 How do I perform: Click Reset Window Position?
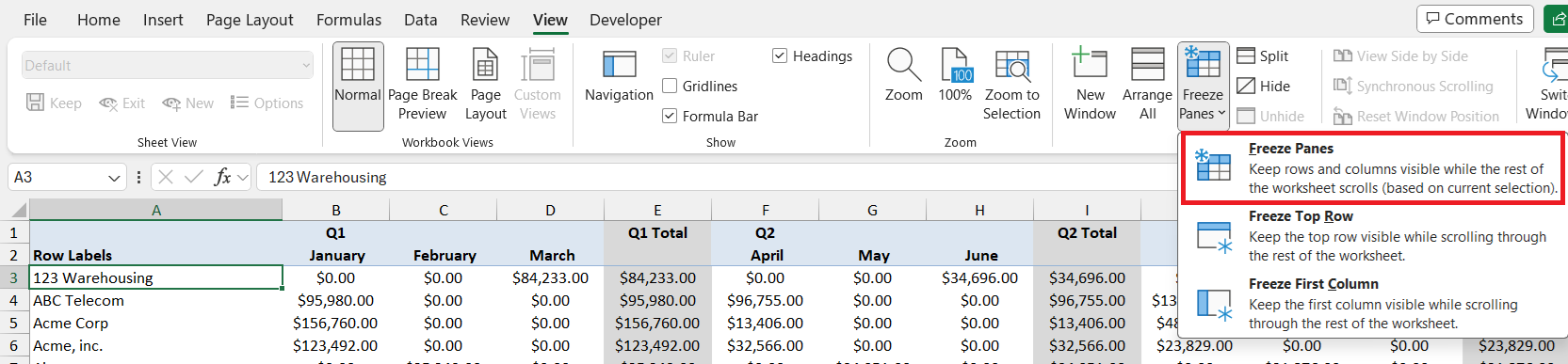coord(1415,117)
